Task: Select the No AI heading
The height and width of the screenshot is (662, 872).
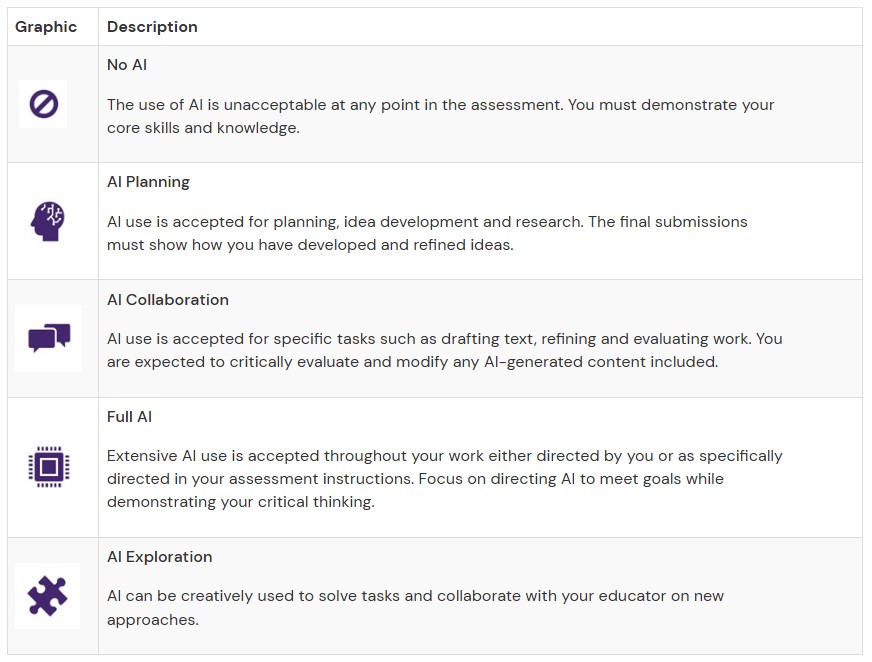Action: pyautogui.click(x=127, y=65)
